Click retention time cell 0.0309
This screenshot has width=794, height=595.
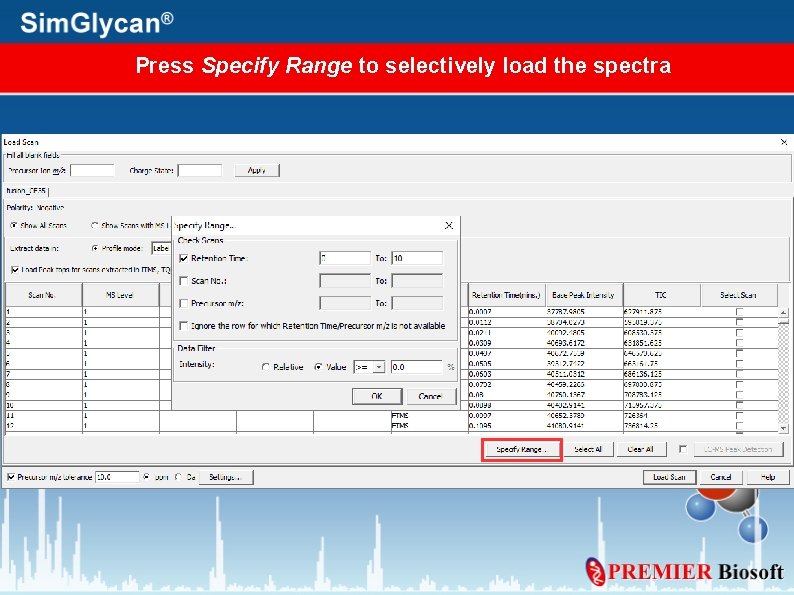(506, 343)
